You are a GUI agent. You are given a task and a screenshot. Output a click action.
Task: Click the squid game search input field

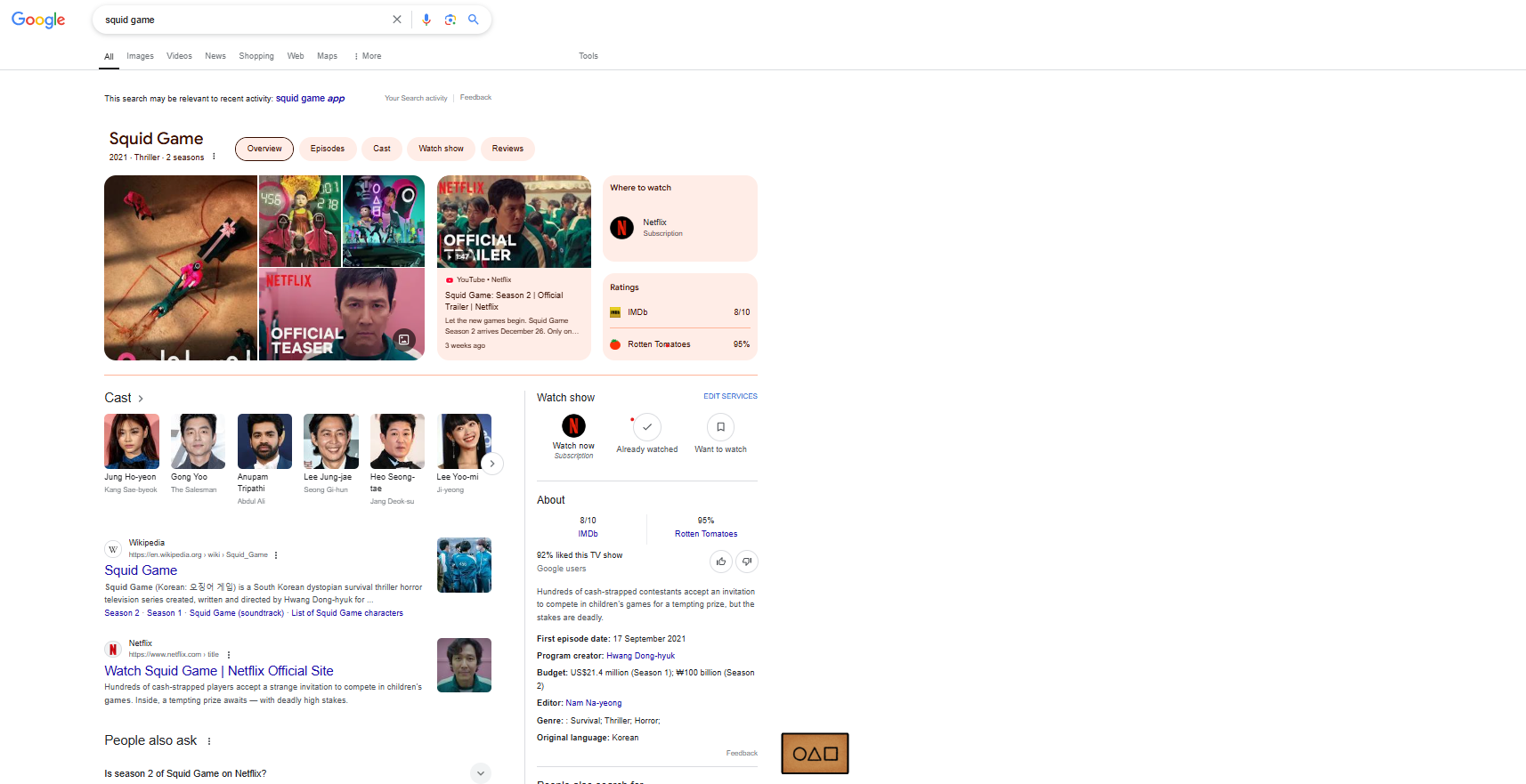(x=240, y=20)
